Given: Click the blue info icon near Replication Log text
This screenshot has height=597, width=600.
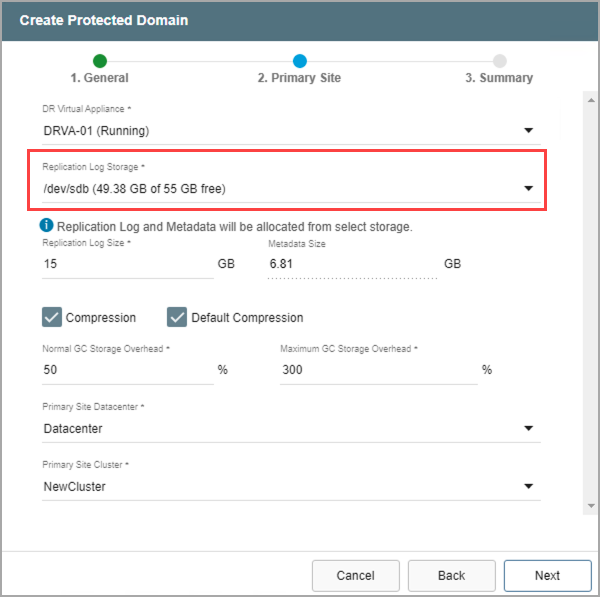Looking at the screenshot, I should 48,226.
